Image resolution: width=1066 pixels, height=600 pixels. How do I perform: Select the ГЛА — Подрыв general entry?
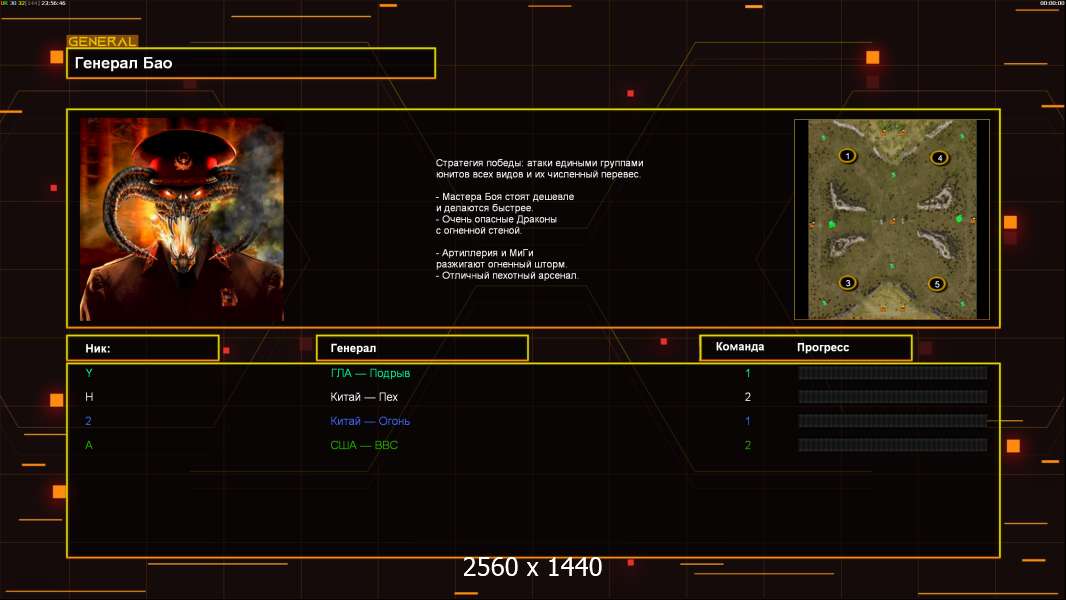click(371, 373)
